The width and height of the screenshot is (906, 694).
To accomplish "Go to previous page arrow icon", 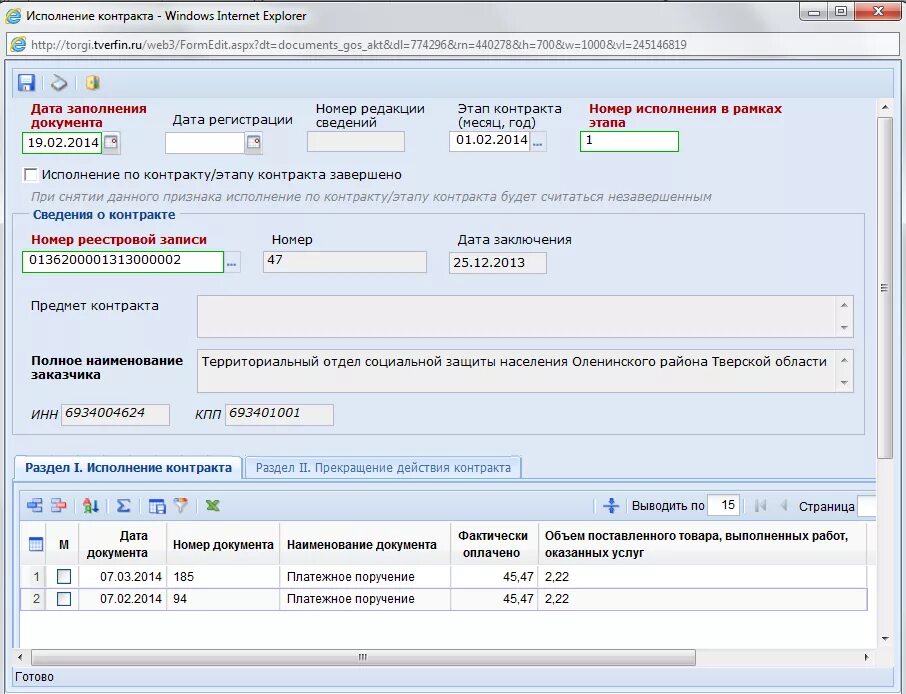I will pyautogui.click(x=784, y=506).
